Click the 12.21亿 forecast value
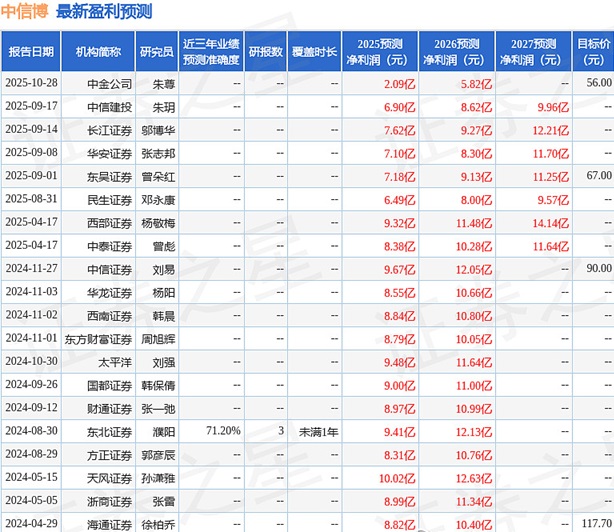This screenshot has height=532, width=614. (550, 130)
